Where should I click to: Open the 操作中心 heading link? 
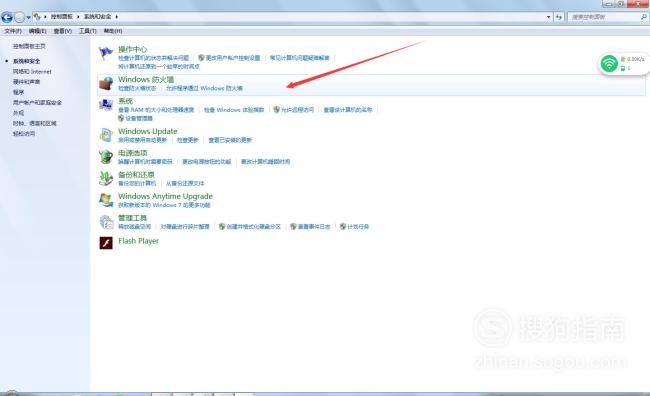click(x=132, y=49)
